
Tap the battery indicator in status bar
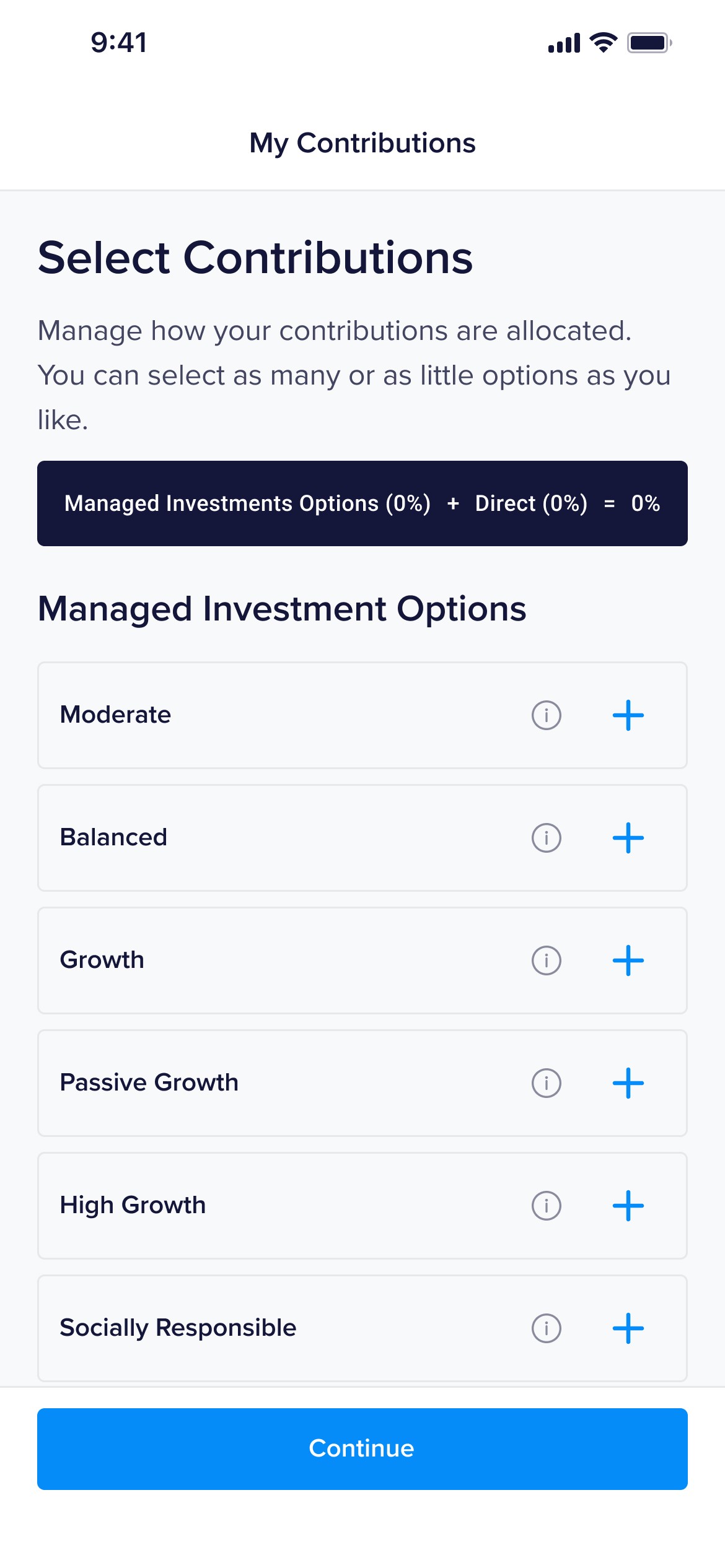point(649,43)
